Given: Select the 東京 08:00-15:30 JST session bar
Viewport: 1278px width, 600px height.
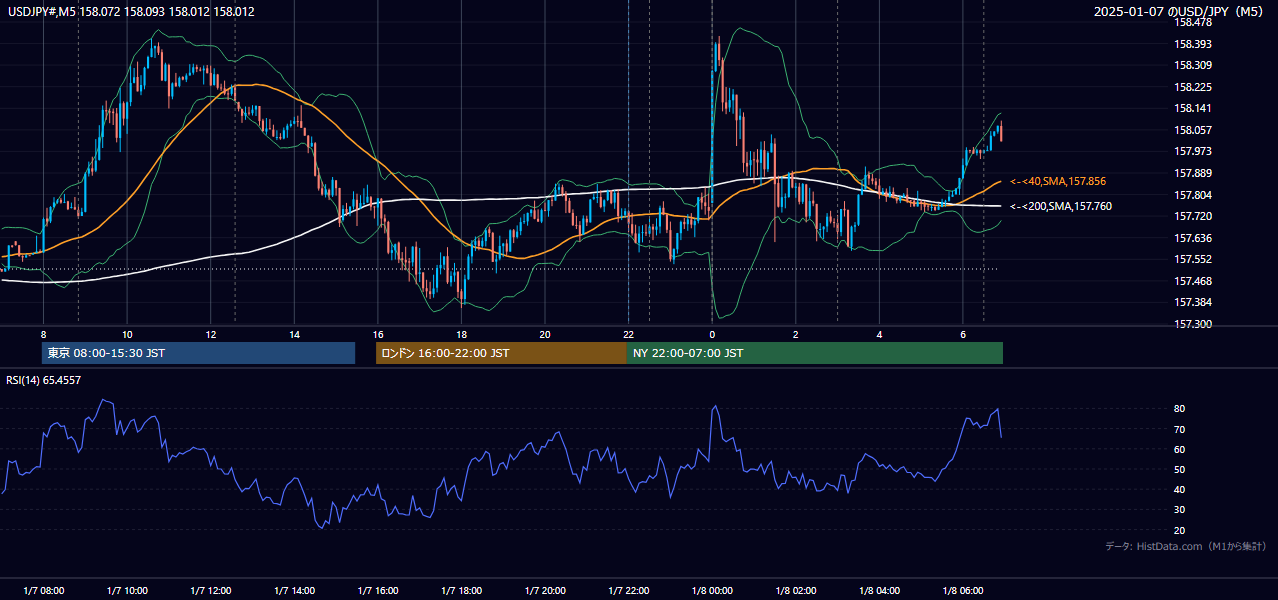Looking at the screenshot, I should [198, 353].
